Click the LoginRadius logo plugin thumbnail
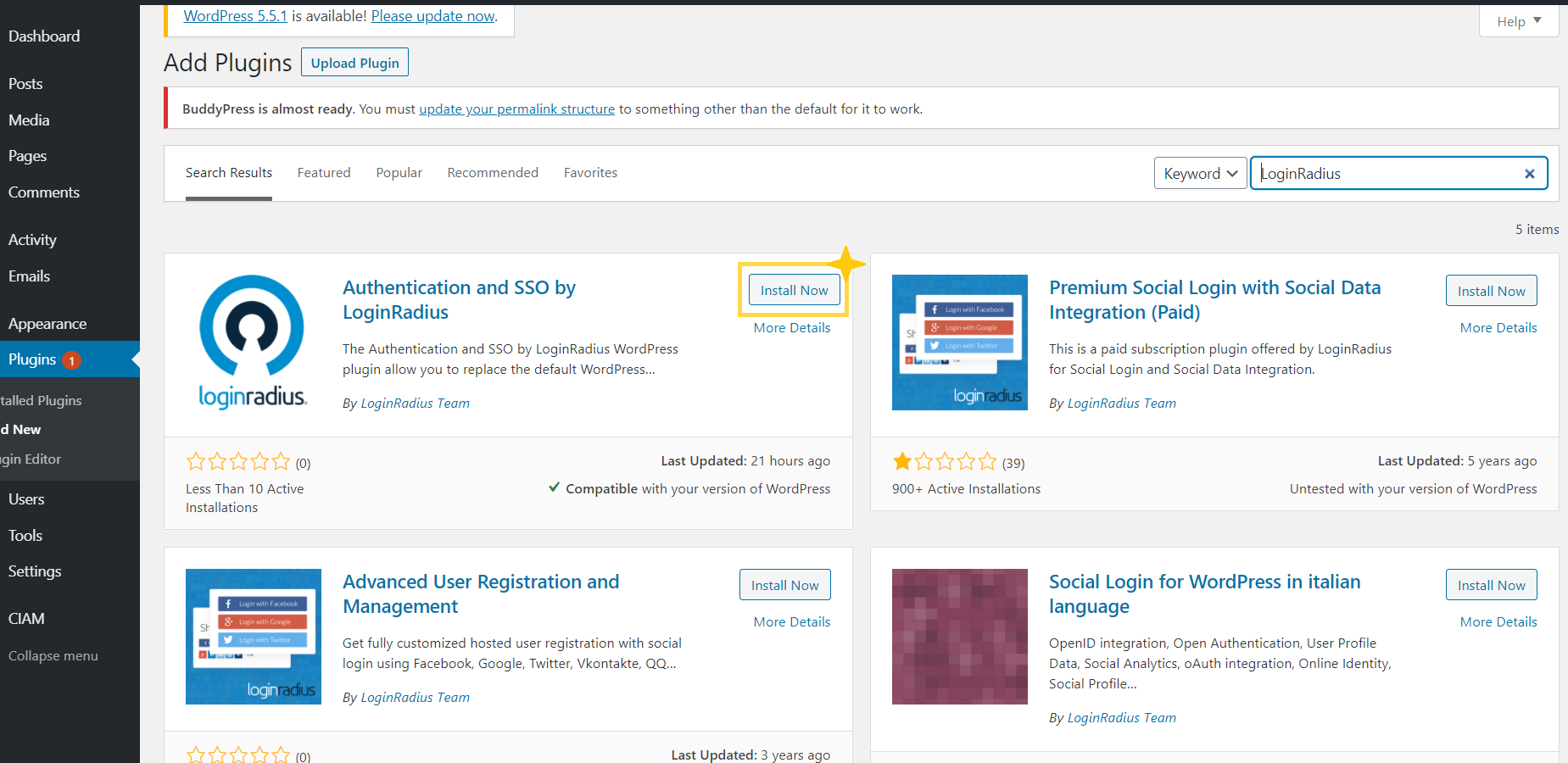 pos(253,343)
